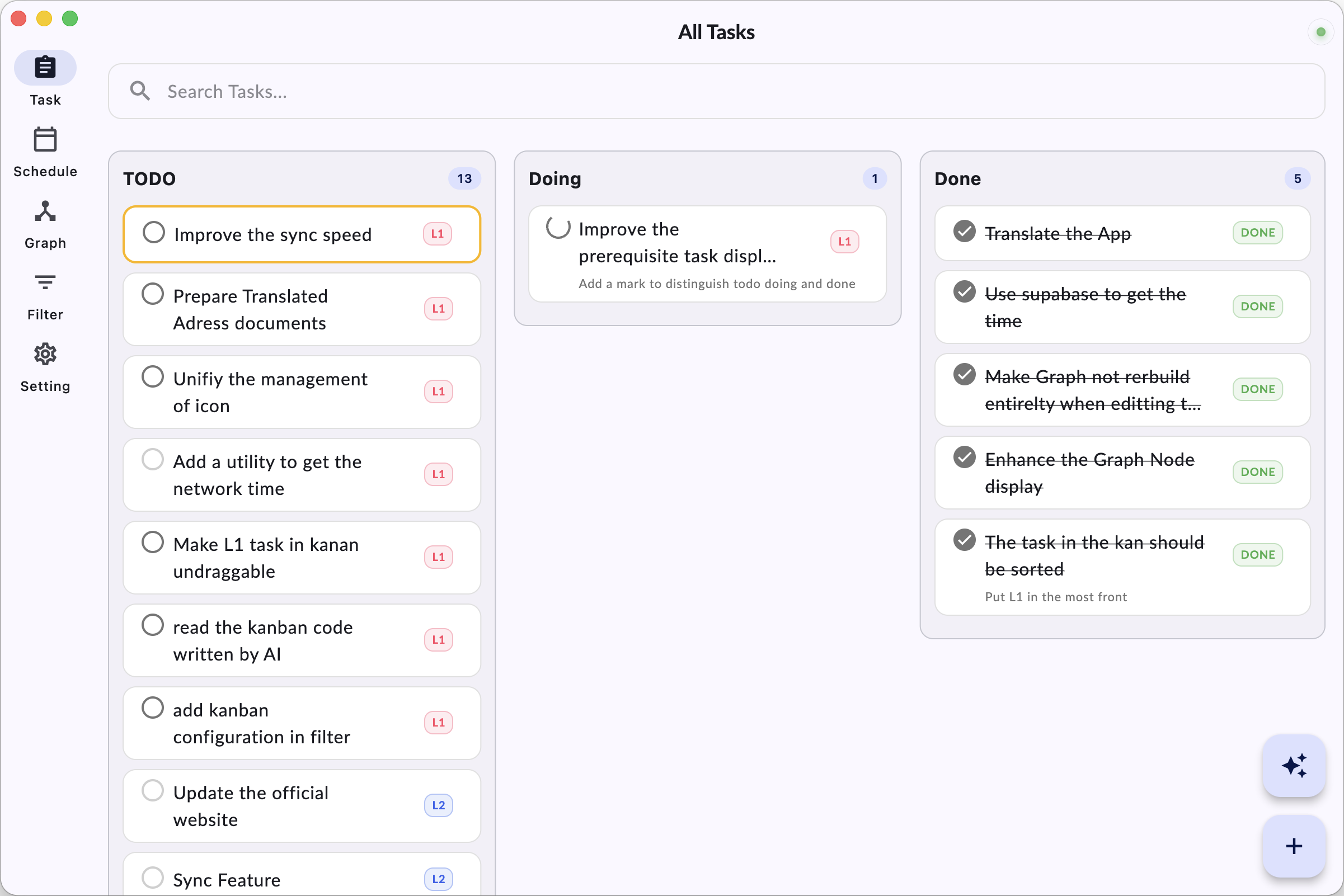Click the TODO column count badge
Viewport: 1344px width, 896px height.
point(465,178)
